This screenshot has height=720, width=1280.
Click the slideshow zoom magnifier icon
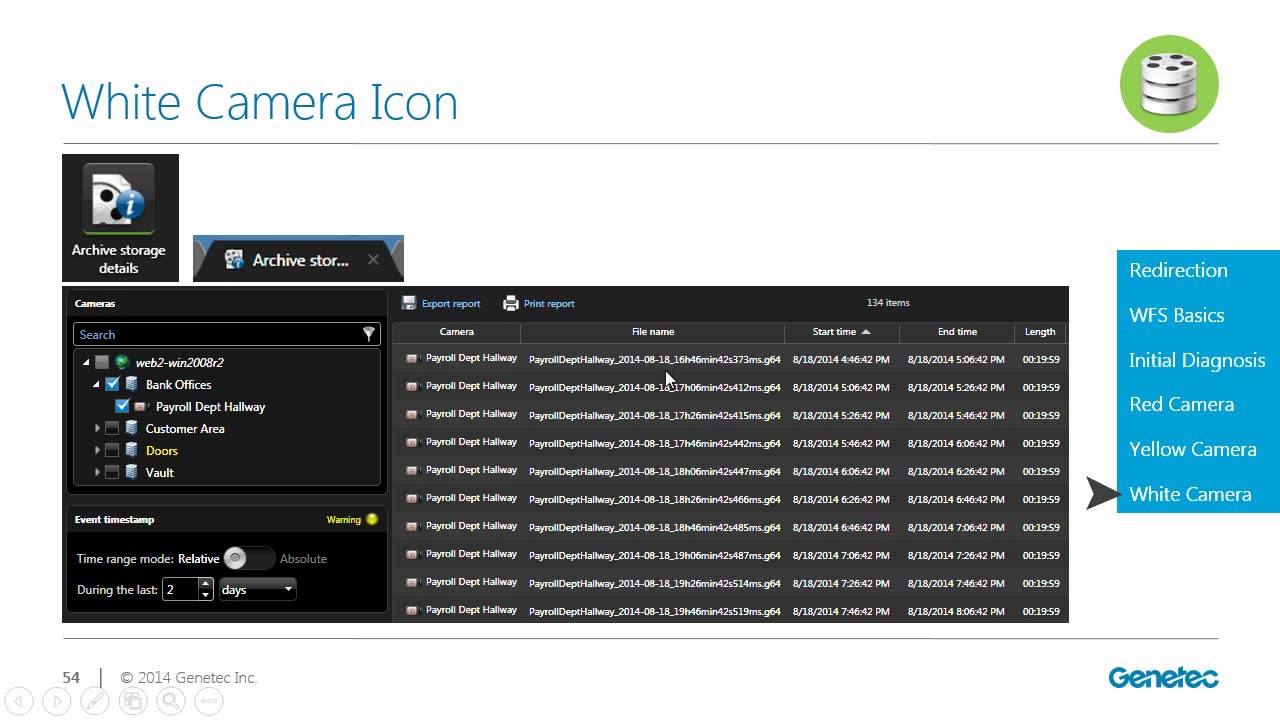pos(171,702)
